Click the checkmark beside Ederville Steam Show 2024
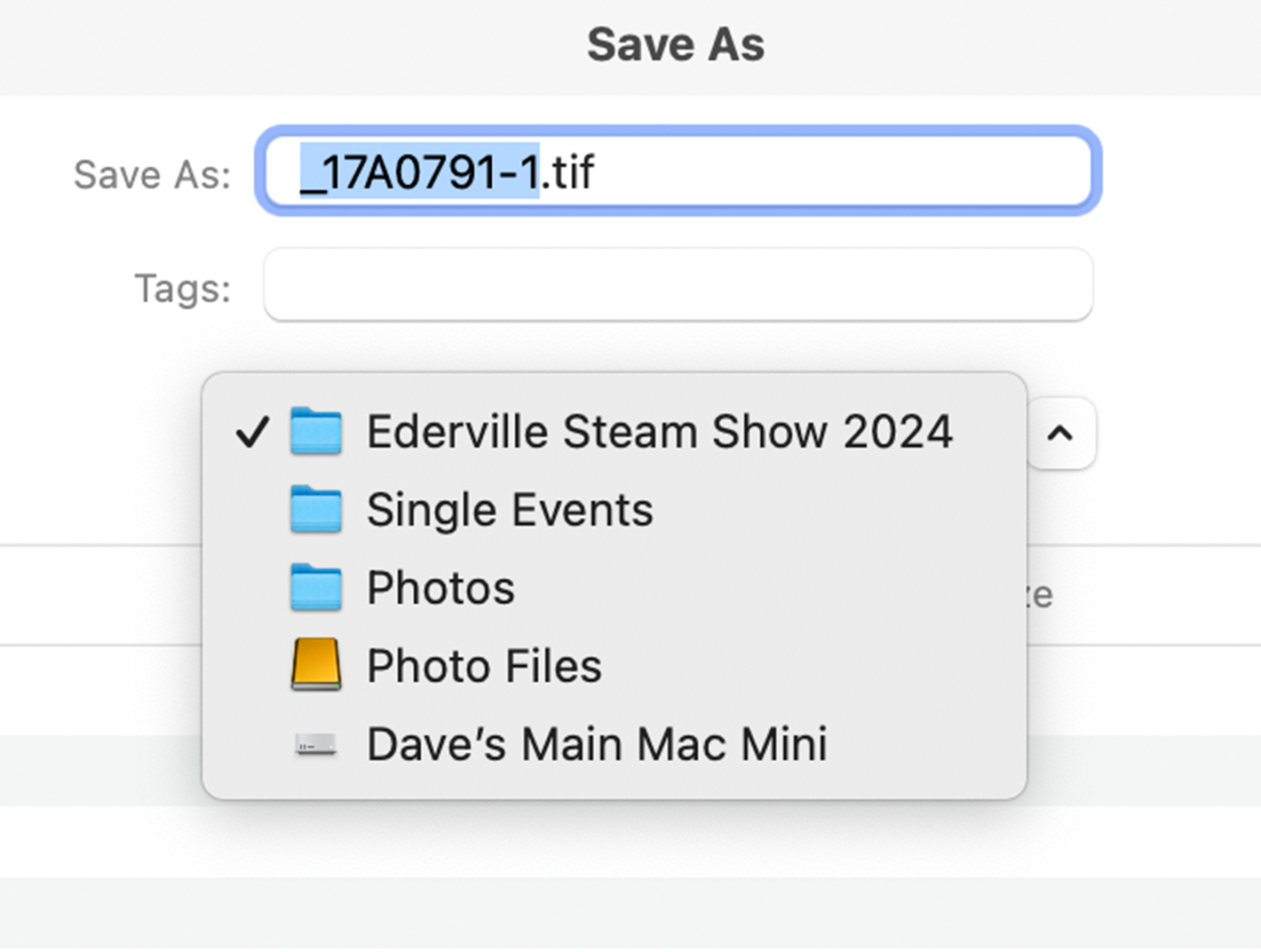Viewport: 1261px width, 952px height. (x=252, y=432)
